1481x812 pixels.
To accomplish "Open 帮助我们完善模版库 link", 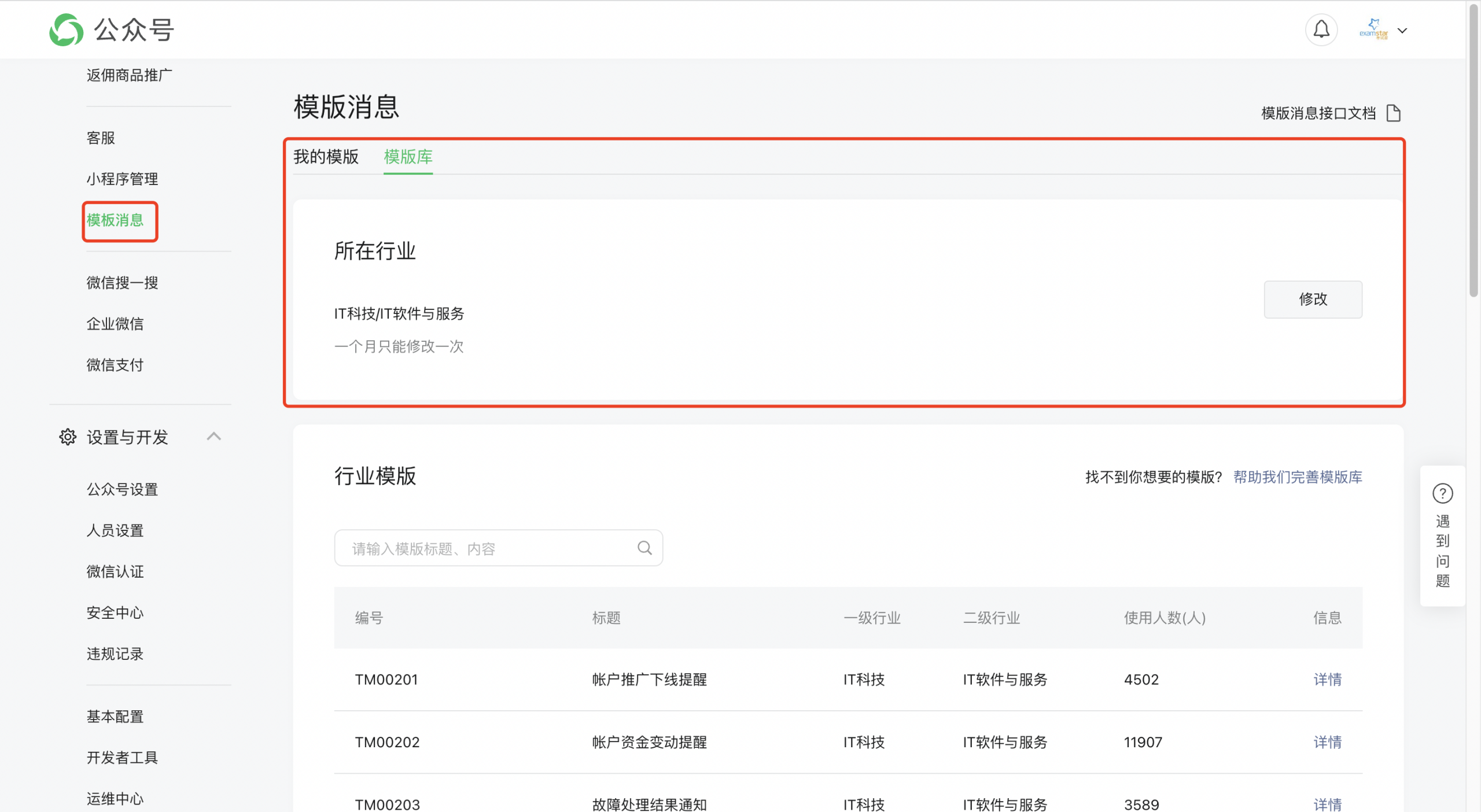I will click(x=1297, y=477).
